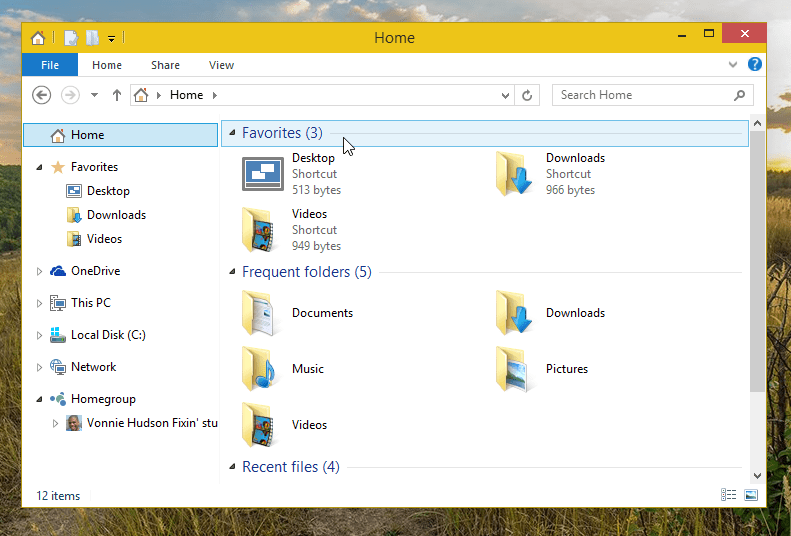This screenshot has width=791, height=536.
Task: Expand OneDrive tree node
Action: (39, 271)
